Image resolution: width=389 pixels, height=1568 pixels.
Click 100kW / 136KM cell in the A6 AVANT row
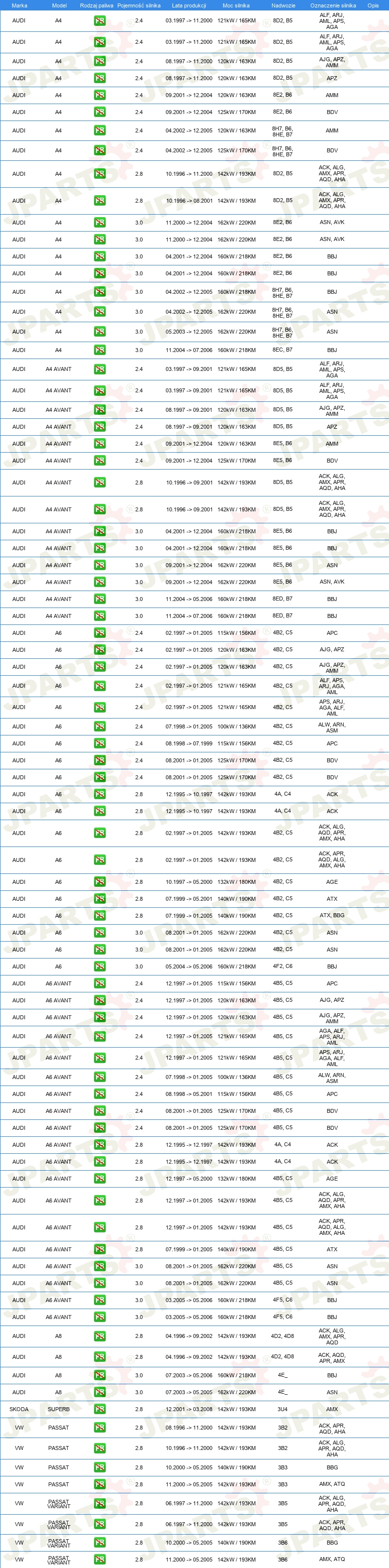(236, 1077)
